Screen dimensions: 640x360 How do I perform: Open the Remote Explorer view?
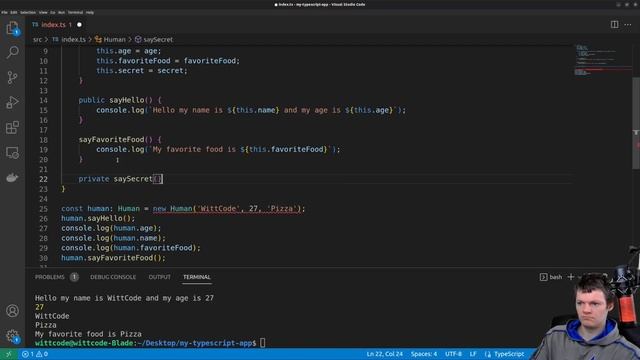click(12, 153)
